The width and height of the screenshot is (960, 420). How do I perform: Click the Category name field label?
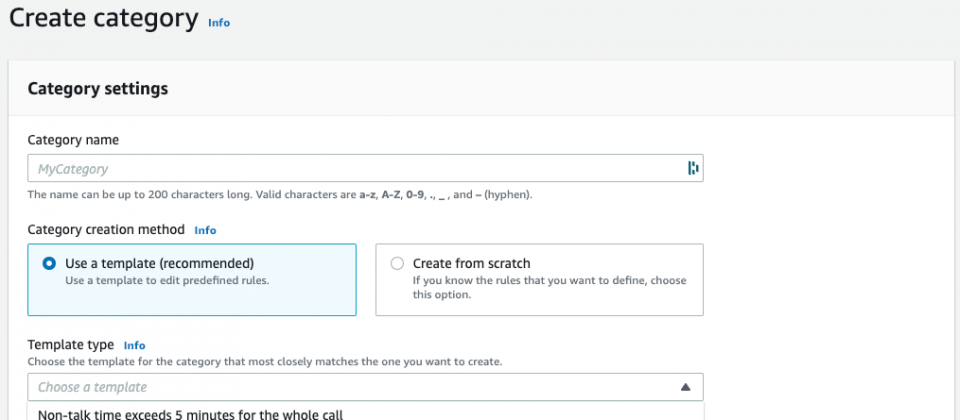[x=73, y=140]
